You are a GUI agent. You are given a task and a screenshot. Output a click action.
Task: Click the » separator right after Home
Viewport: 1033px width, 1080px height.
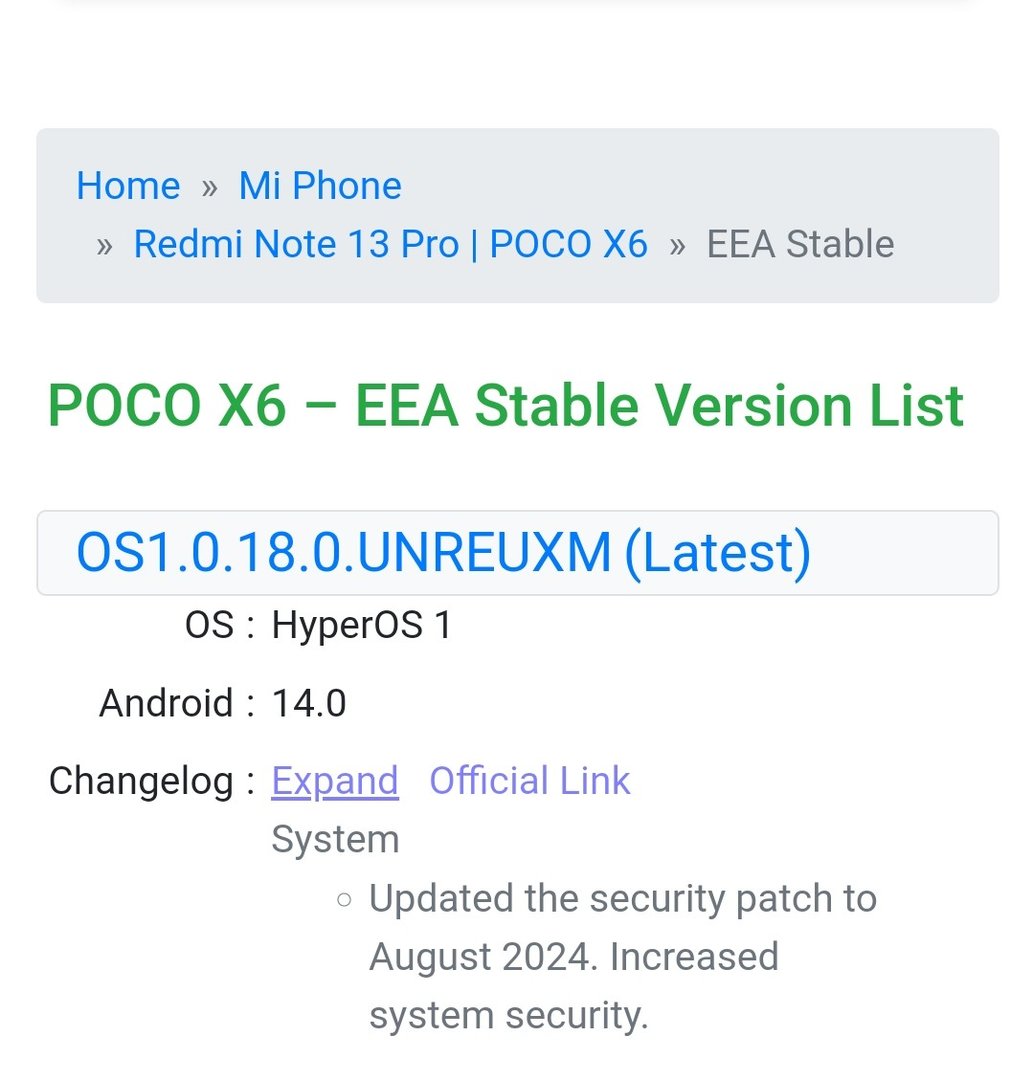(209, 187)
